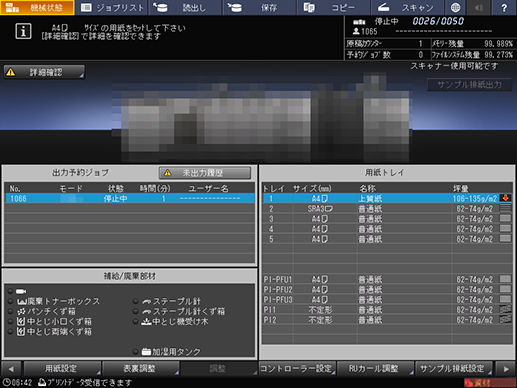Select the PI-PFU3 tray row
The image size is (517, 388).
click(x=388, y=299)
